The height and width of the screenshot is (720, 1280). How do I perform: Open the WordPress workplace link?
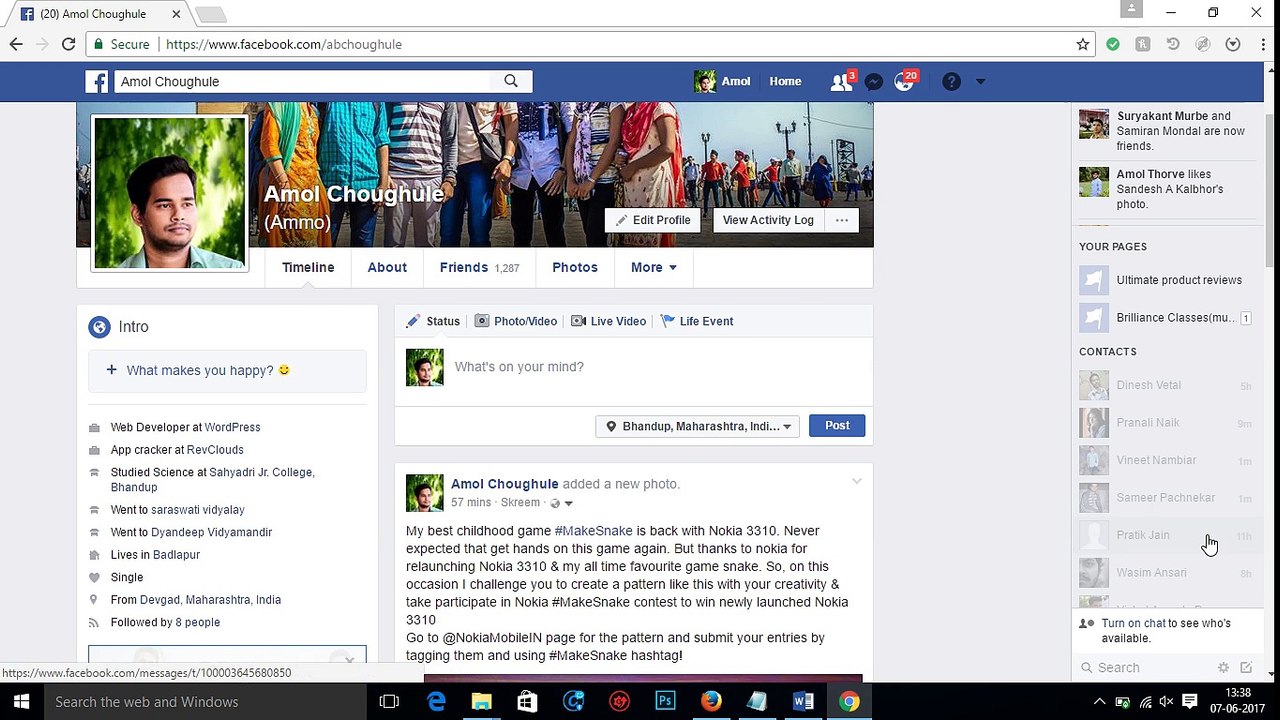232,427
